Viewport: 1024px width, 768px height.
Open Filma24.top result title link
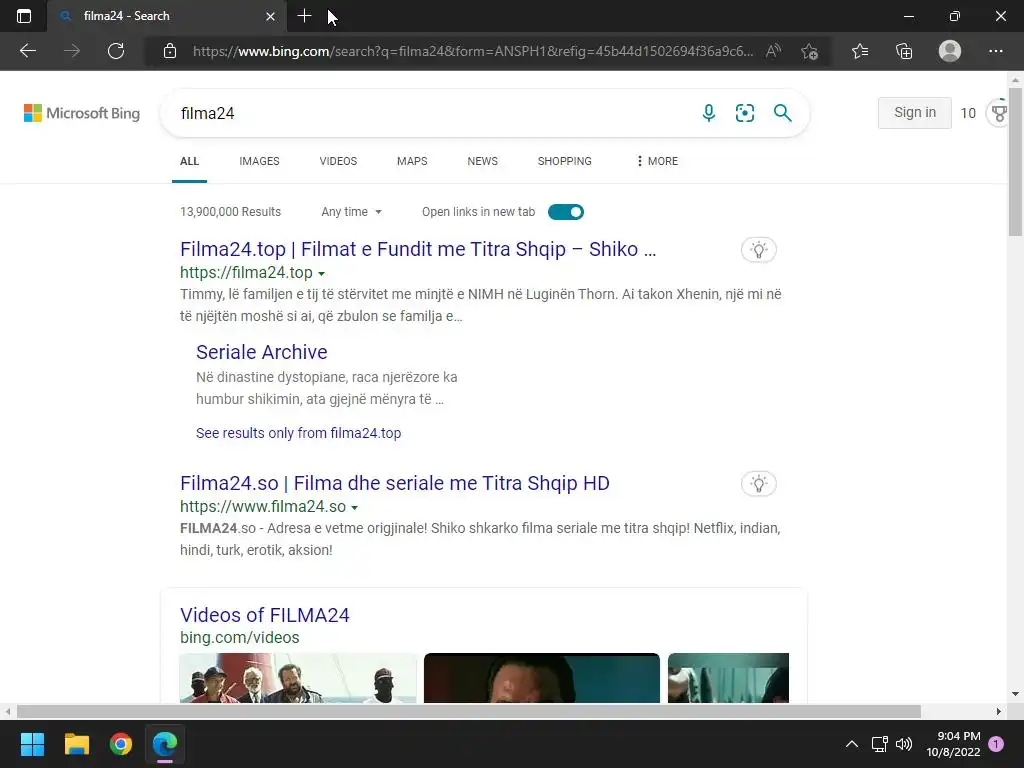coord(418,249)
